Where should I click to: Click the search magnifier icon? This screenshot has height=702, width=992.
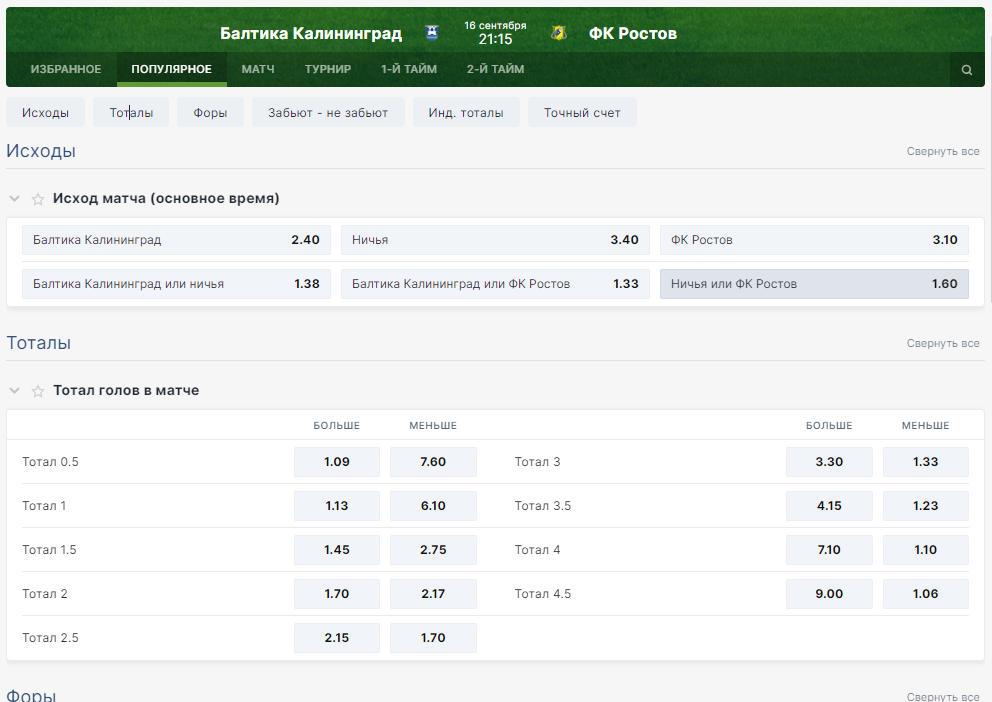point(967,70)
